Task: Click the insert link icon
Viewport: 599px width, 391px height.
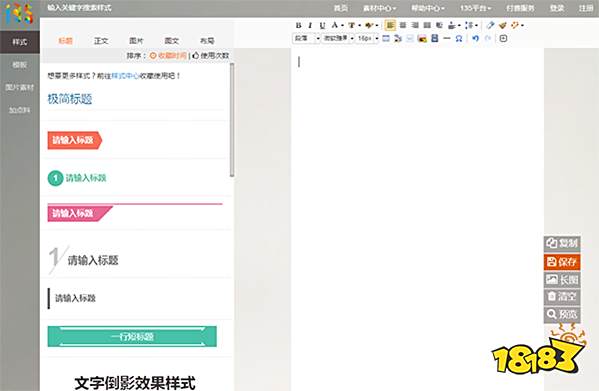Action: (x=398, y=38)
